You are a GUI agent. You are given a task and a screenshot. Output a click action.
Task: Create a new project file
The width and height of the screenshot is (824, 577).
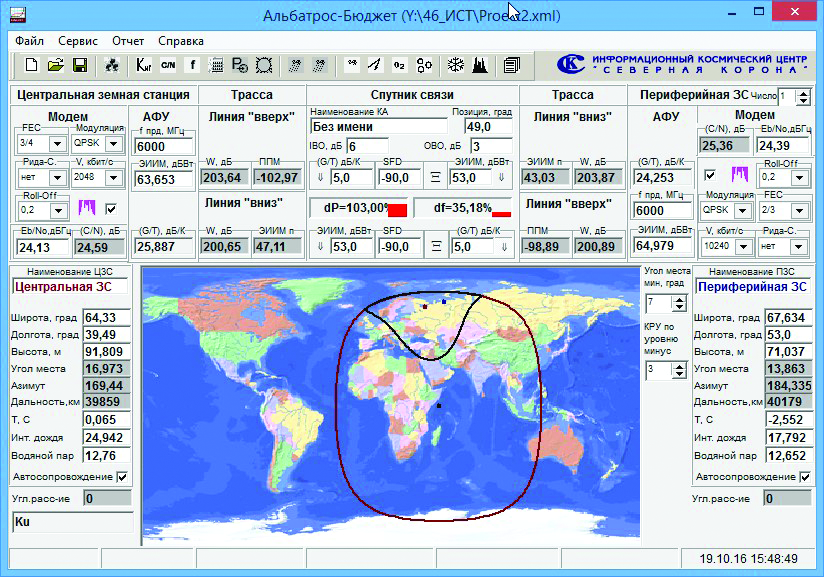[32, 65]
